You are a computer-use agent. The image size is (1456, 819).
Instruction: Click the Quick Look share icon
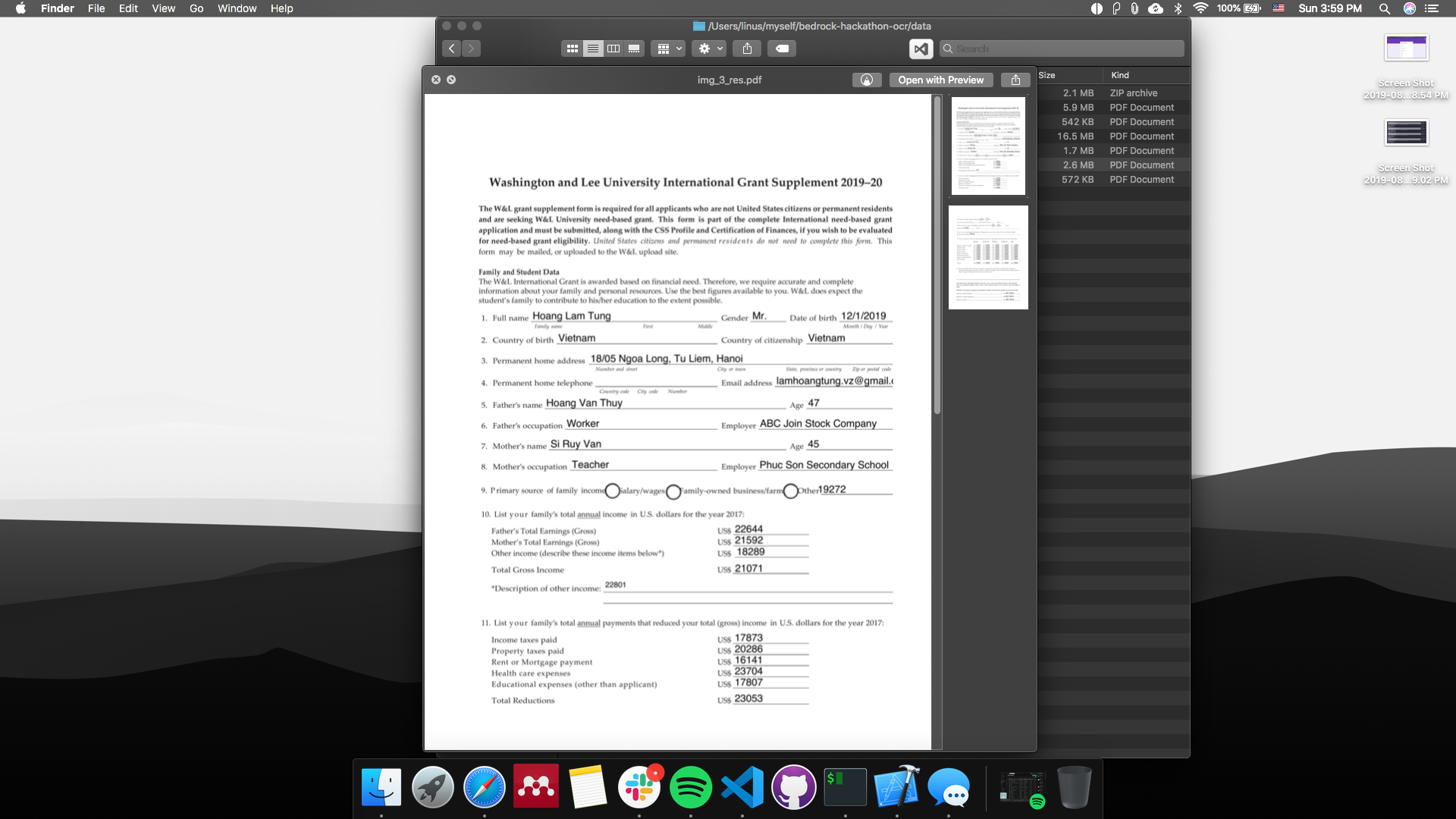click(1015, 80)
